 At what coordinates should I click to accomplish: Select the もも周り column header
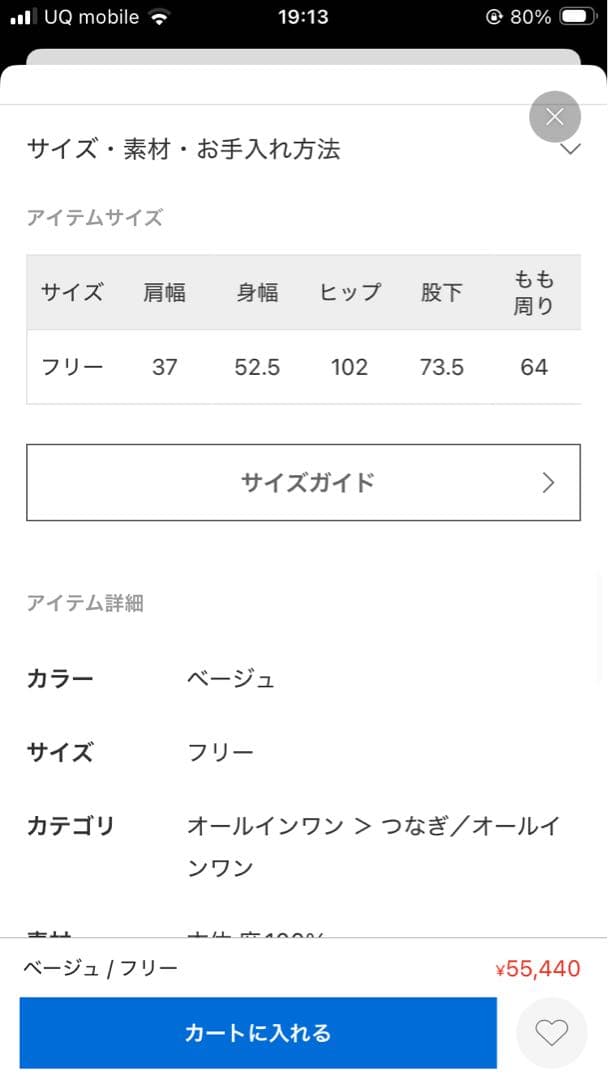point(533,293)
